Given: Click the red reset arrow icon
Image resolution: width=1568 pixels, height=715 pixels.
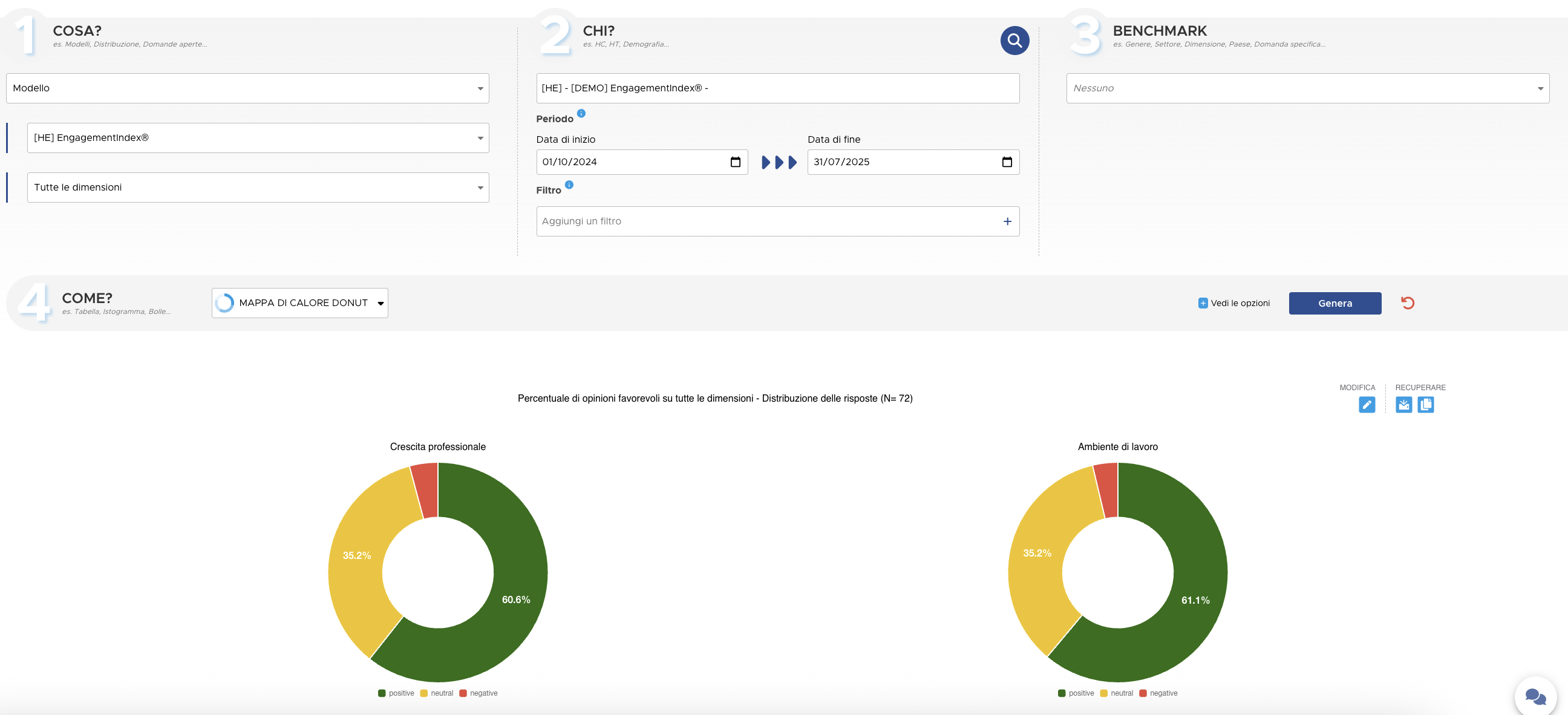Looking at the screenshot, I should pos(1407,303).
